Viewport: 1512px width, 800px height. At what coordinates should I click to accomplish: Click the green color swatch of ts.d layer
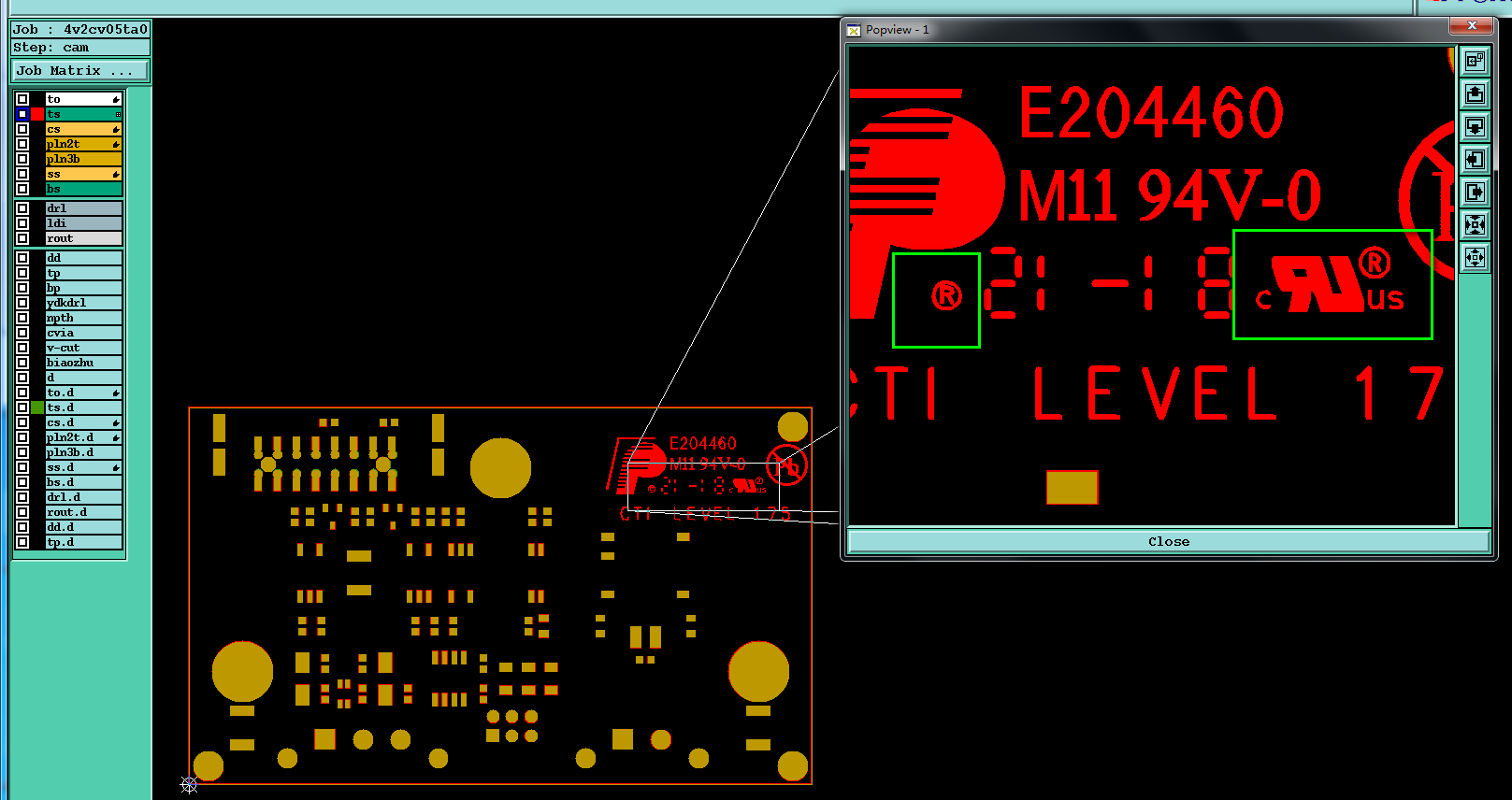click(37, 407)
